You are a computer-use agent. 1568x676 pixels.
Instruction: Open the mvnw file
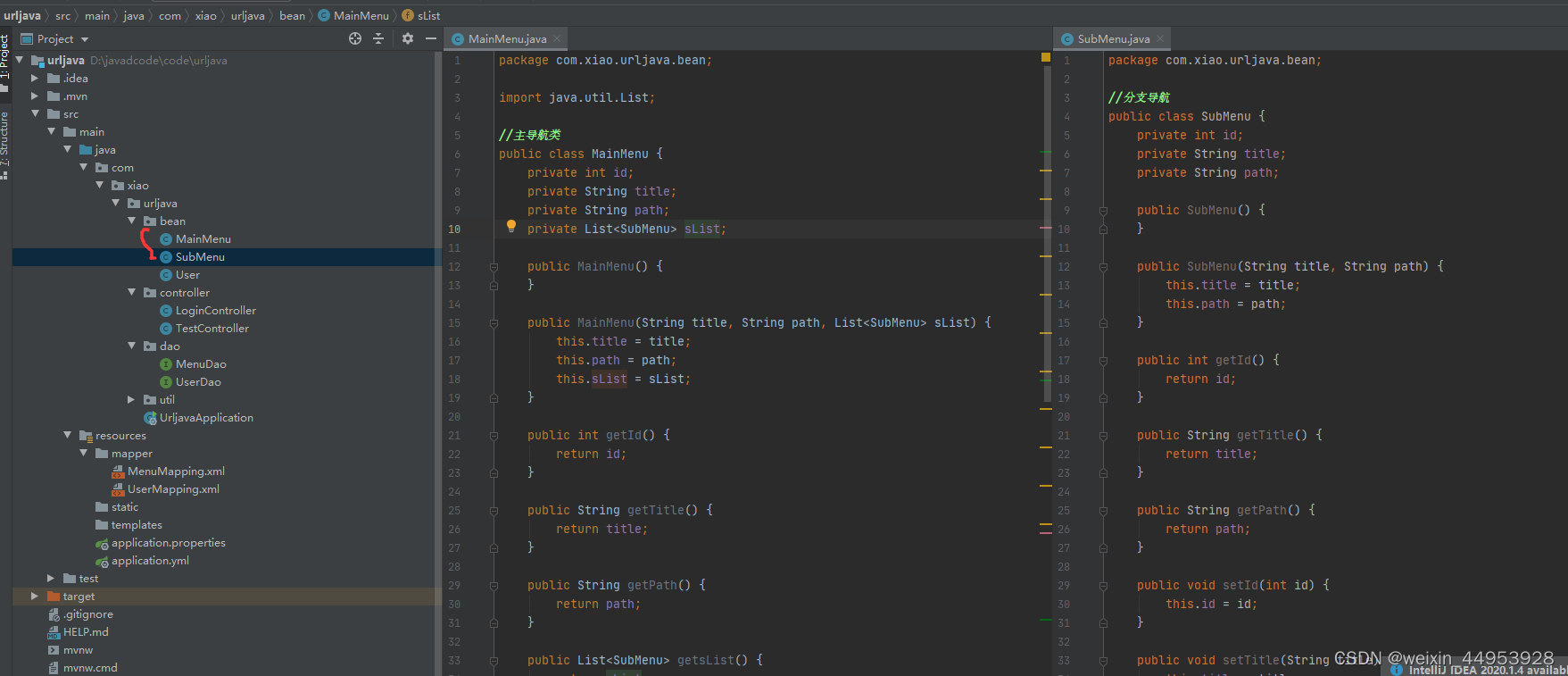[x=78, y=649]
